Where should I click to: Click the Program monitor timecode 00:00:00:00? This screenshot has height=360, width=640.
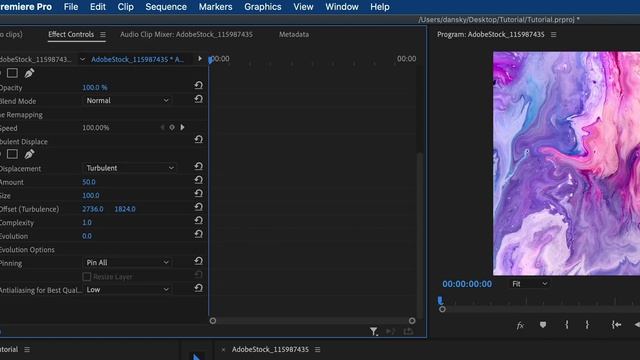pyautogui.click(x=467, y=284)
